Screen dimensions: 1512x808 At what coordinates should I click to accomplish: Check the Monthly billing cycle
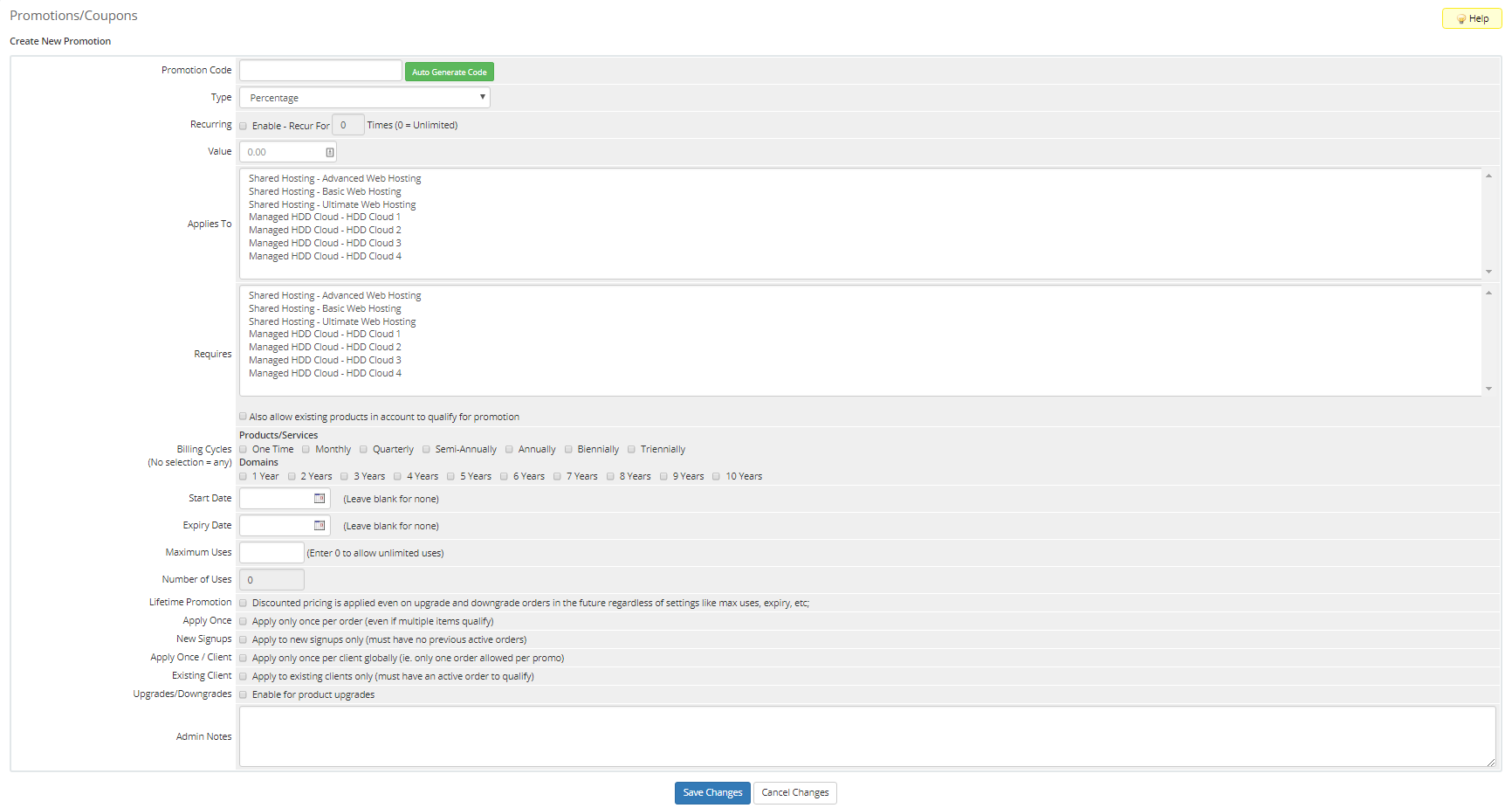click(x=306, y=450)
